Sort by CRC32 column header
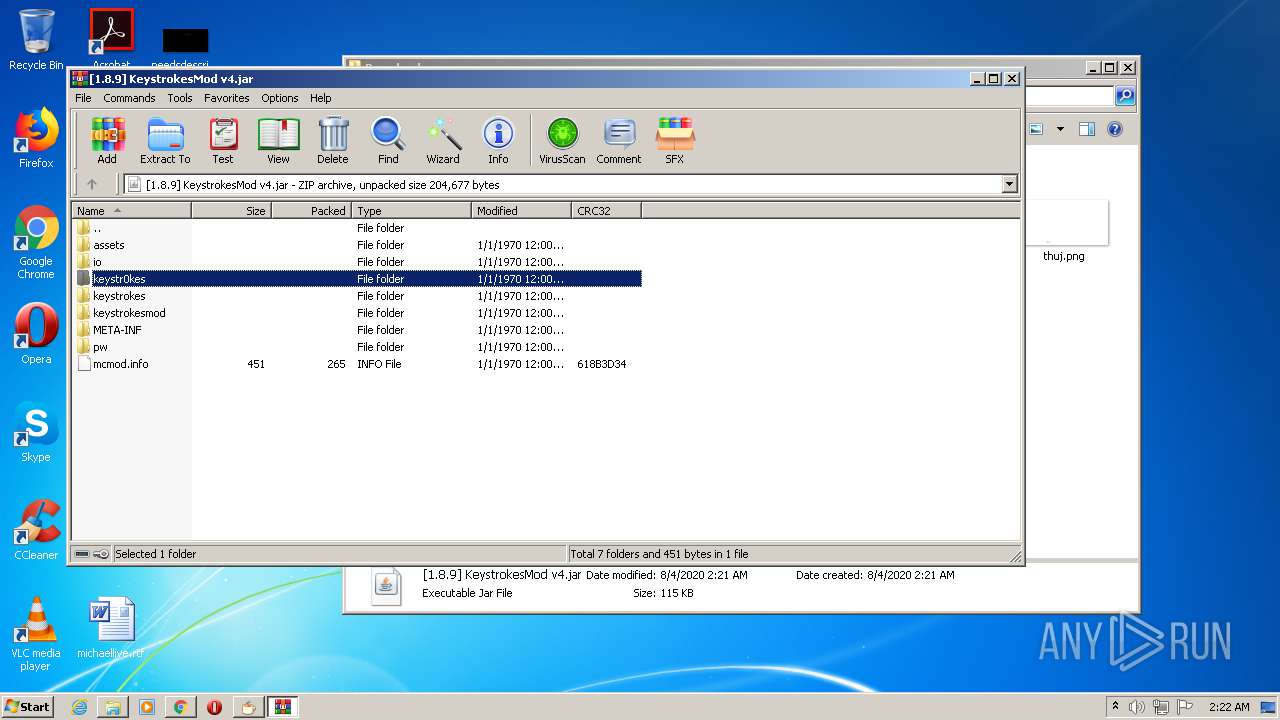 (x=606, y=211)
